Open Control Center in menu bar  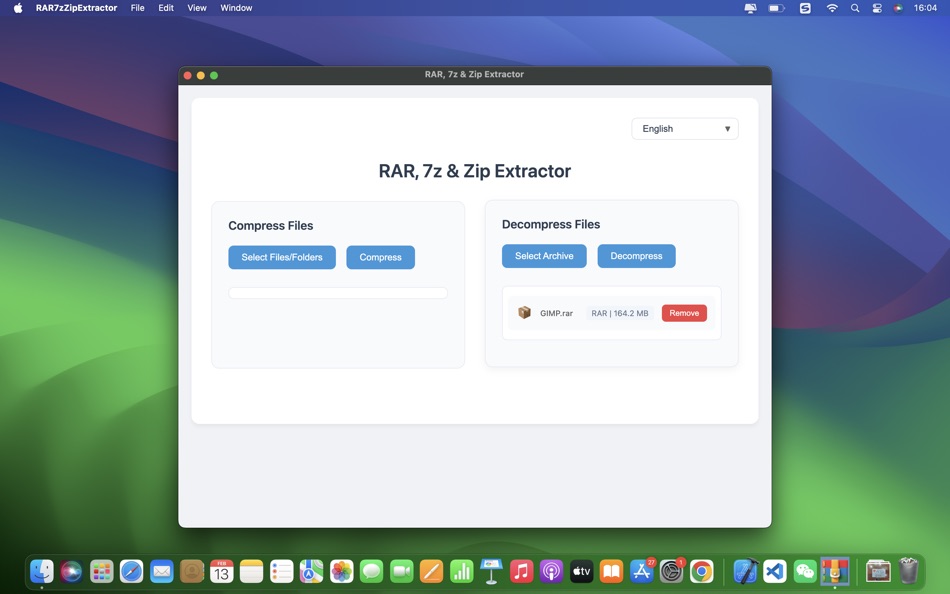click(x=877, y=8)
